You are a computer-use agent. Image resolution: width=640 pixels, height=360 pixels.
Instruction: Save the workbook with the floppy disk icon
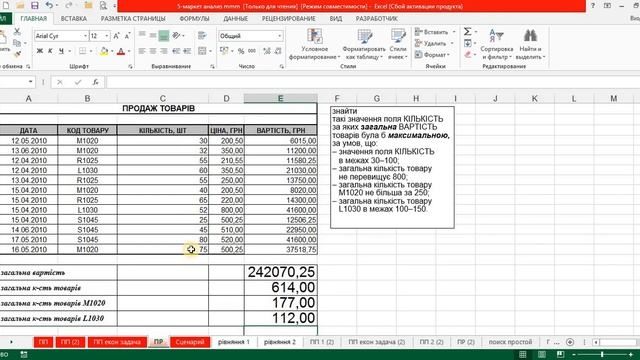pos(35,6)
